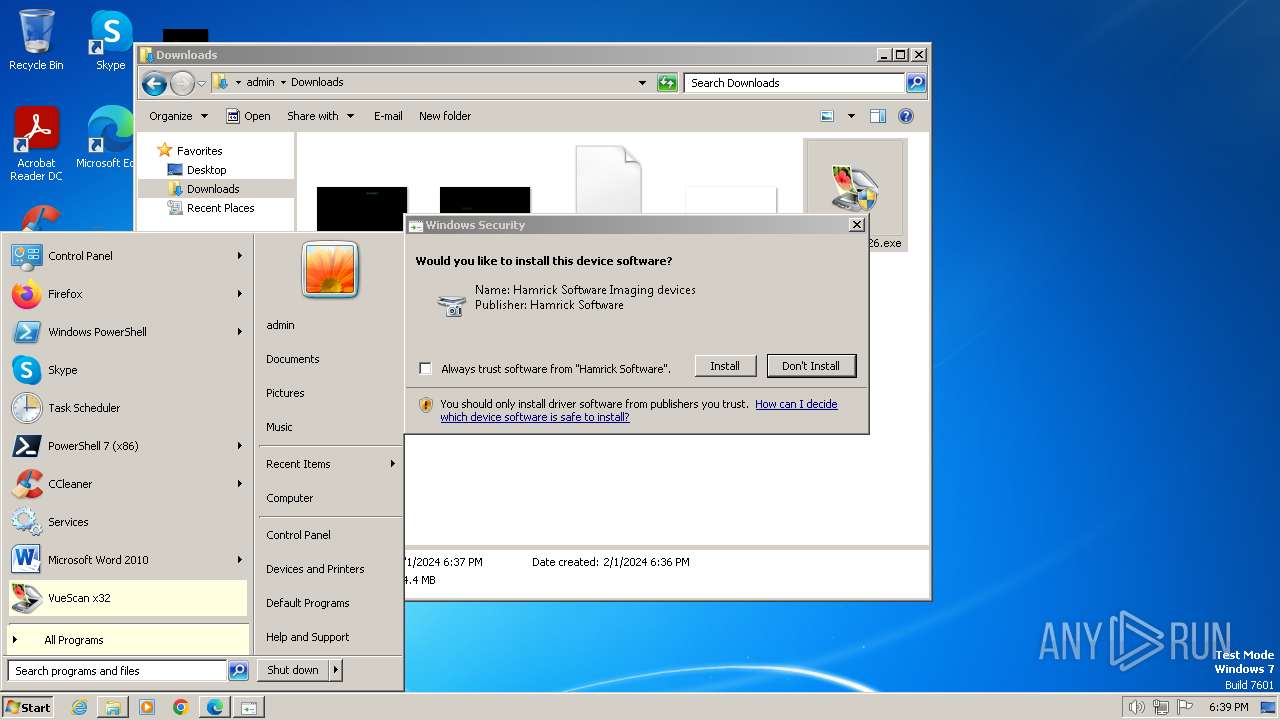
Task: Click the Back arrow in Downloads window
Action: tap(154, 83)
